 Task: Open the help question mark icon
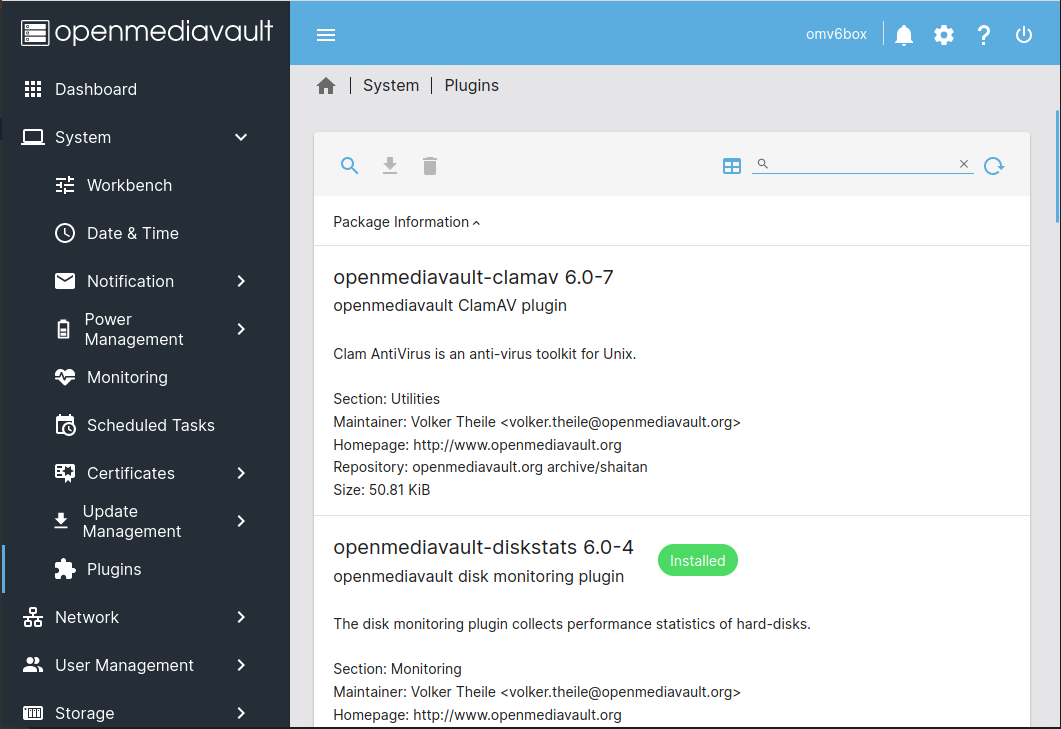pyautogui.click(x=983, y=34)
